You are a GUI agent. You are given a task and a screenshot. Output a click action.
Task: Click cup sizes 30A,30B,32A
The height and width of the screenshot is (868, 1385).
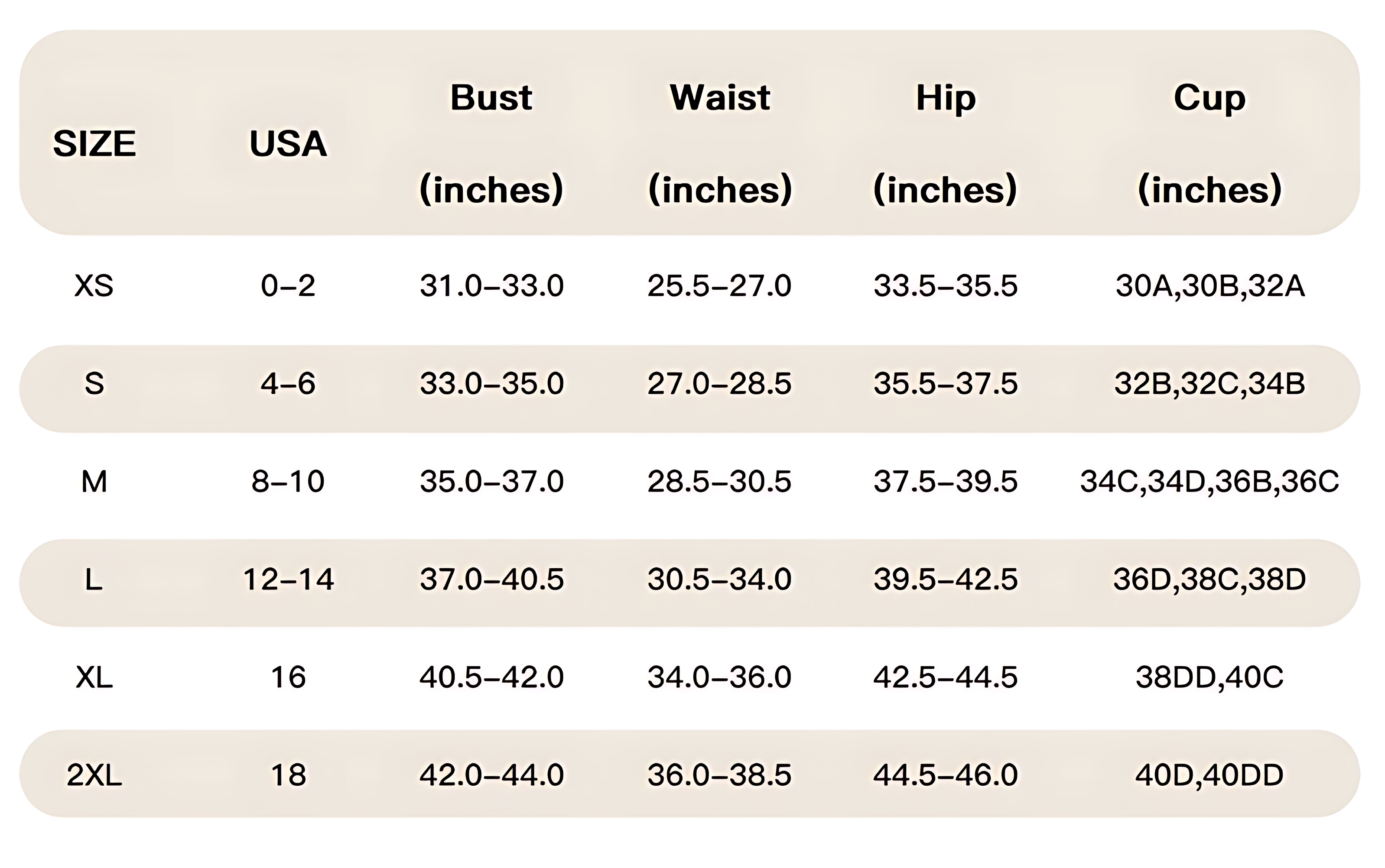click(x=1209, y=285)
